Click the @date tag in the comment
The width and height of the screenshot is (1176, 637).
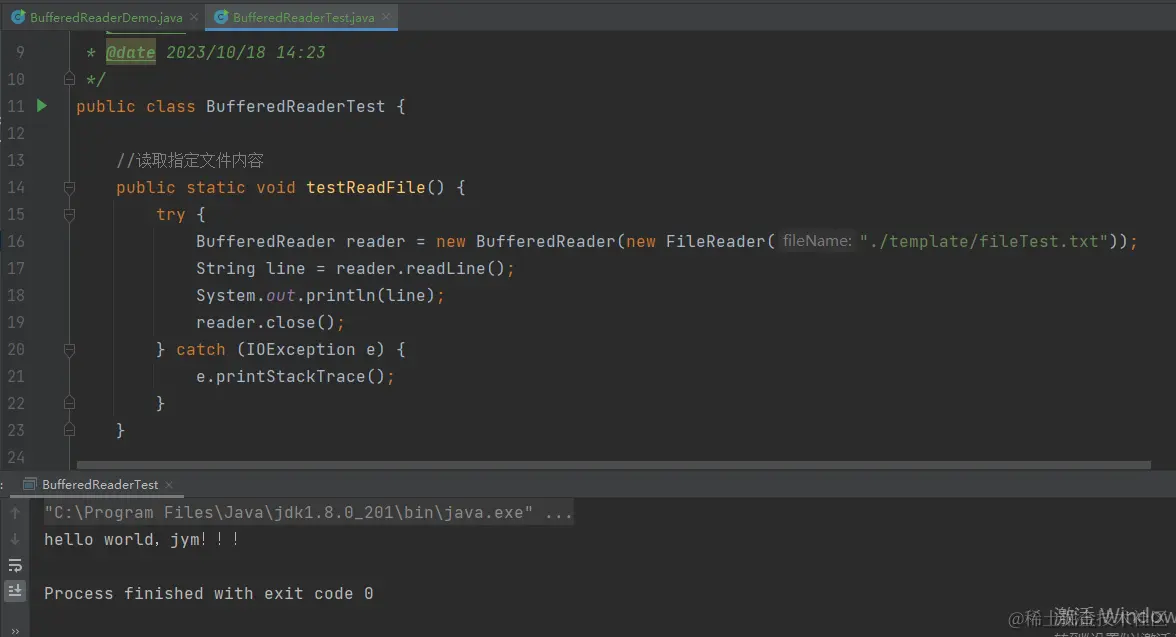130,53
